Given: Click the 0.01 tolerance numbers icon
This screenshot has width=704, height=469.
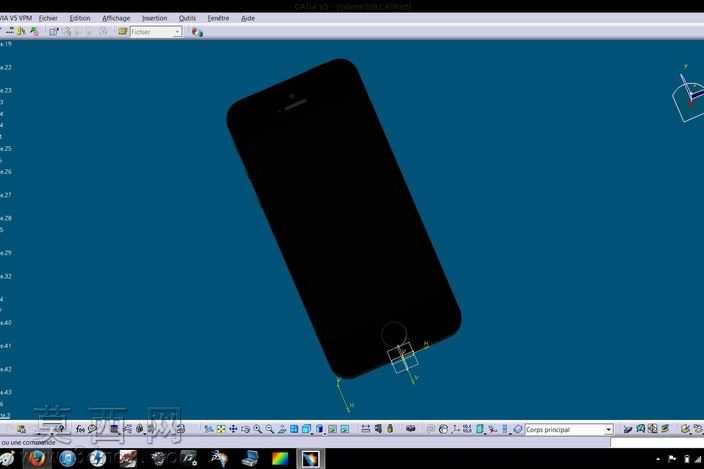Looking at the screenshot, I should [467, 429].
